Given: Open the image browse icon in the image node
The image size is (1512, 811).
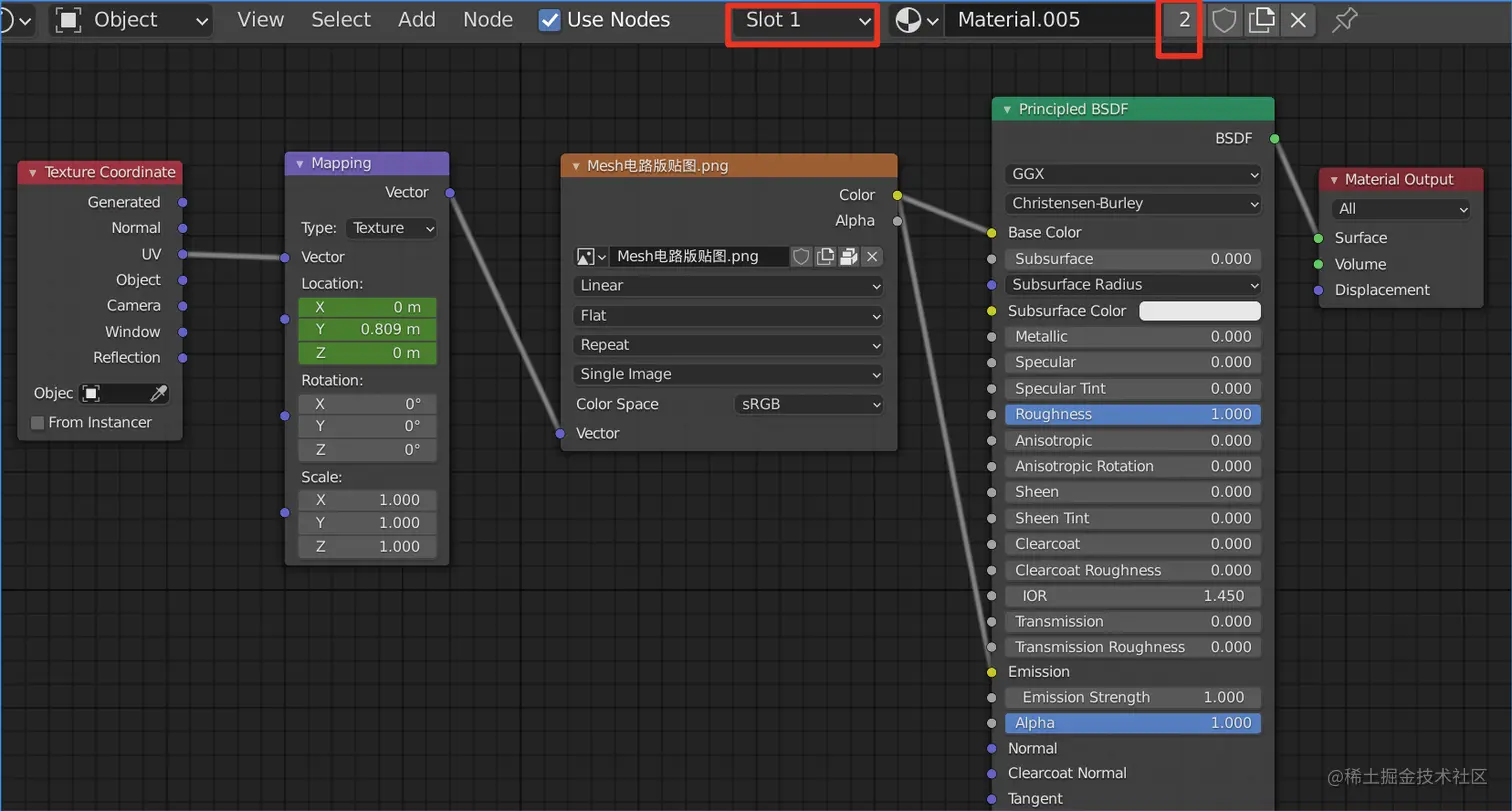Looking at the screenshot, I should [591, 257].
